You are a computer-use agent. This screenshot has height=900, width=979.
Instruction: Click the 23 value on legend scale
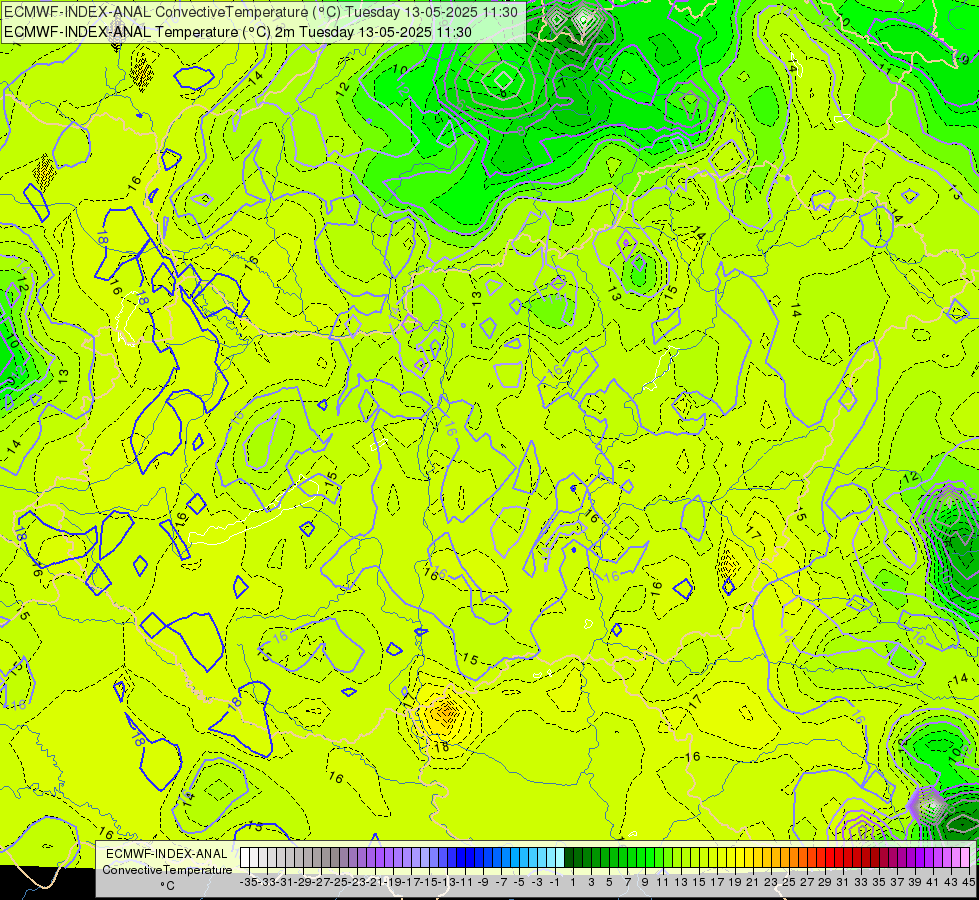[772, 882]
